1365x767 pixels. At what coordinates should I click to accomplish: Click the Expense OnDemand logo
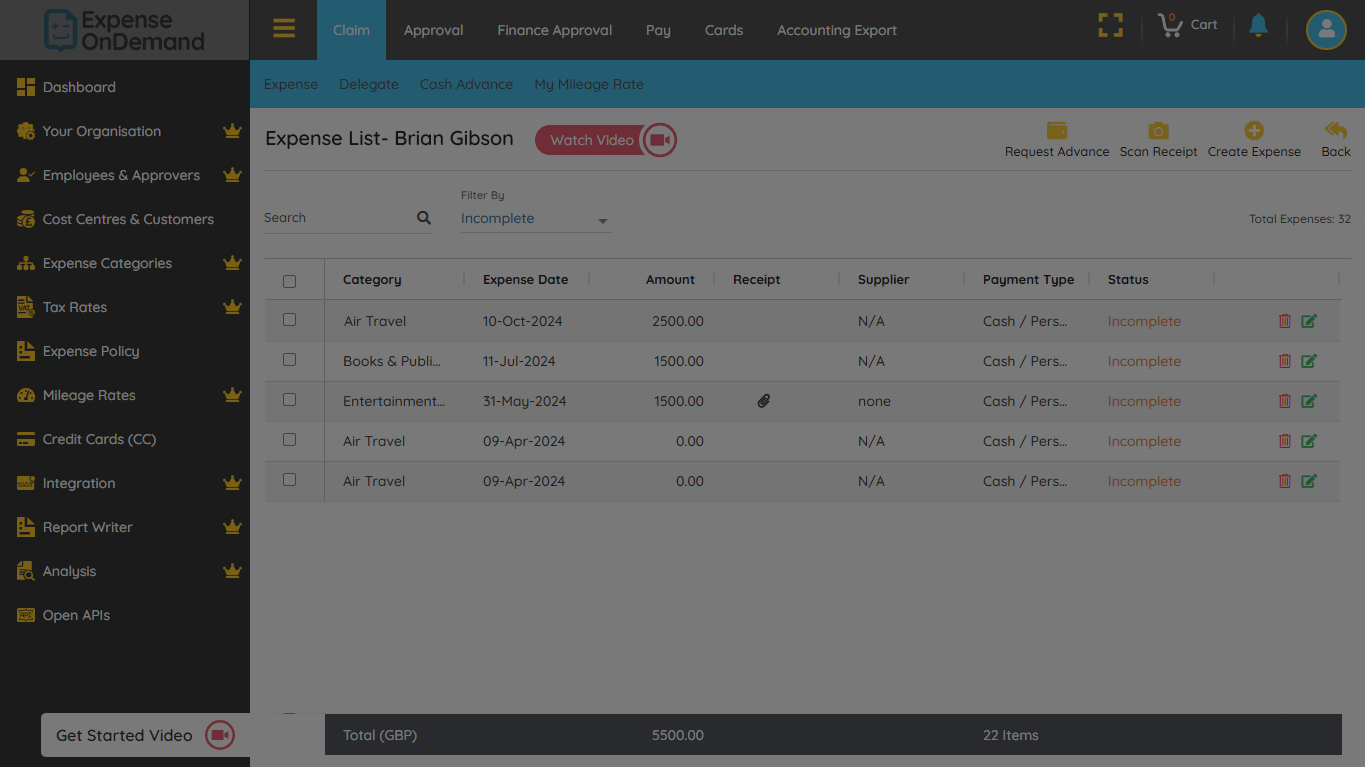pos(124,30)
